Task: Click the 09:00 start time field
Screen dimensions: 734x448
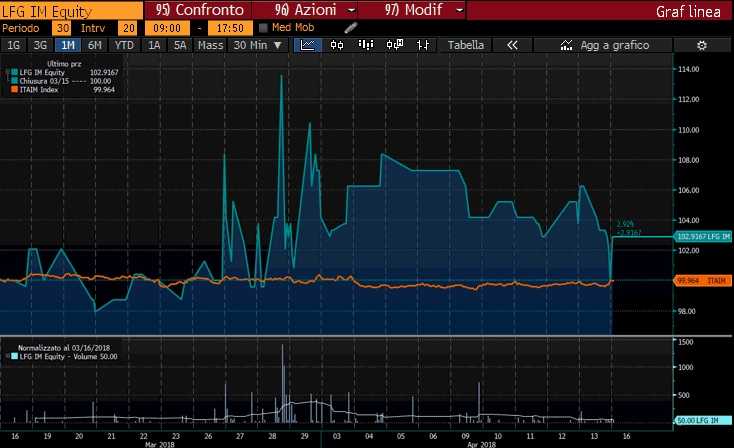Action: (167, 28)
